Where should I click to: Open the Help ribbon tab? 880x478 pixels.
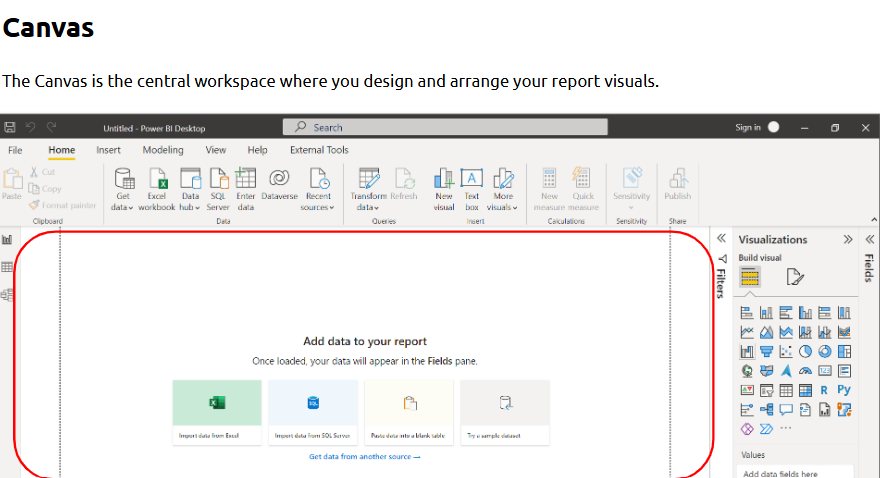point(257,150)
